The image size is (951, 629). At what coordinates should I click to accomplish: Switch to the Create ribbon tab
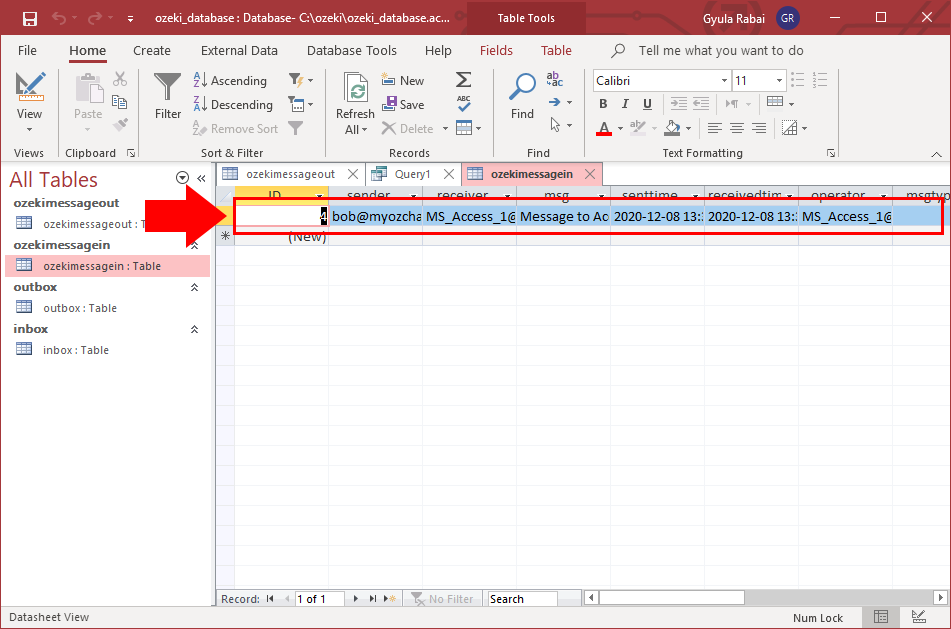point(151,50)
